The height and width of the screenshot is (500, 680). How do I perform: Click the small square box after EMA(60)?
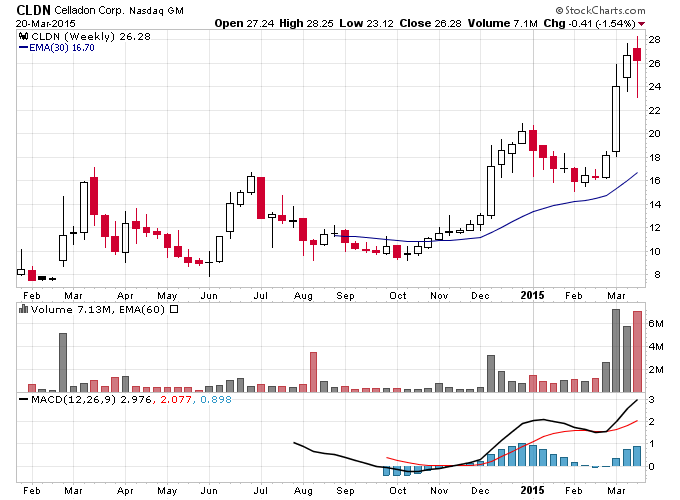pyautogui.click(x=174, y=309)
